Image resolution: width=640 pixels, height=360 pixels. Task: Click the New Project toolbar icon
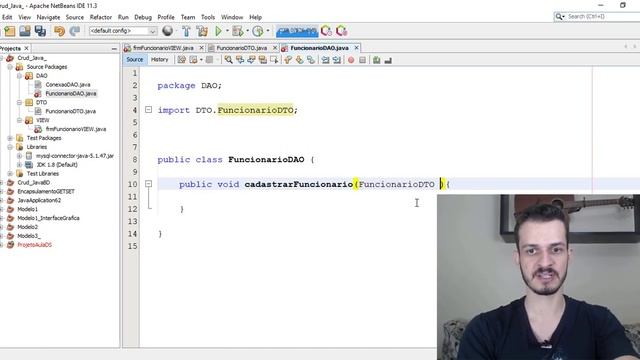coord(9,31)
